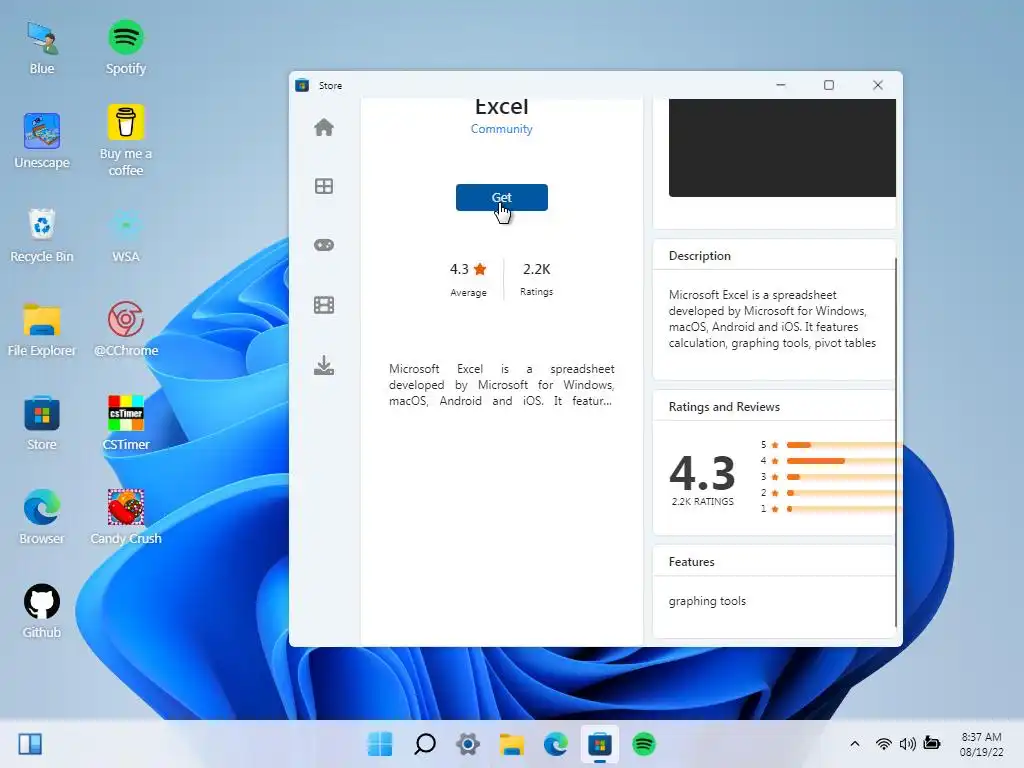Click the Wi-Fi icon in system tray
The height and width of the screenshot is (768, 1024).
884,744
